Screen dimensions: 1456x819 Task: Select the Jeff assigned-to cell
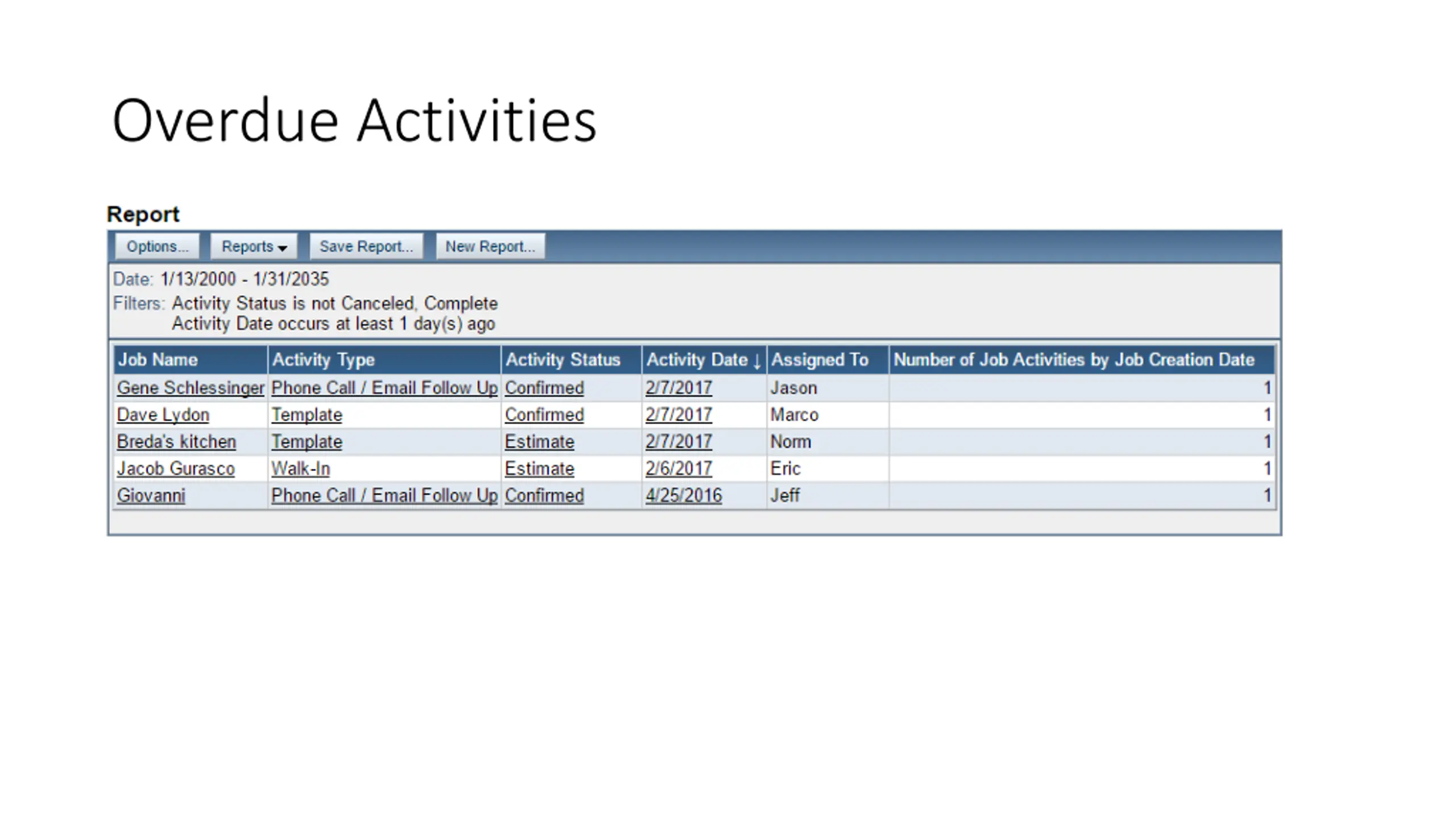pos(828,495)
